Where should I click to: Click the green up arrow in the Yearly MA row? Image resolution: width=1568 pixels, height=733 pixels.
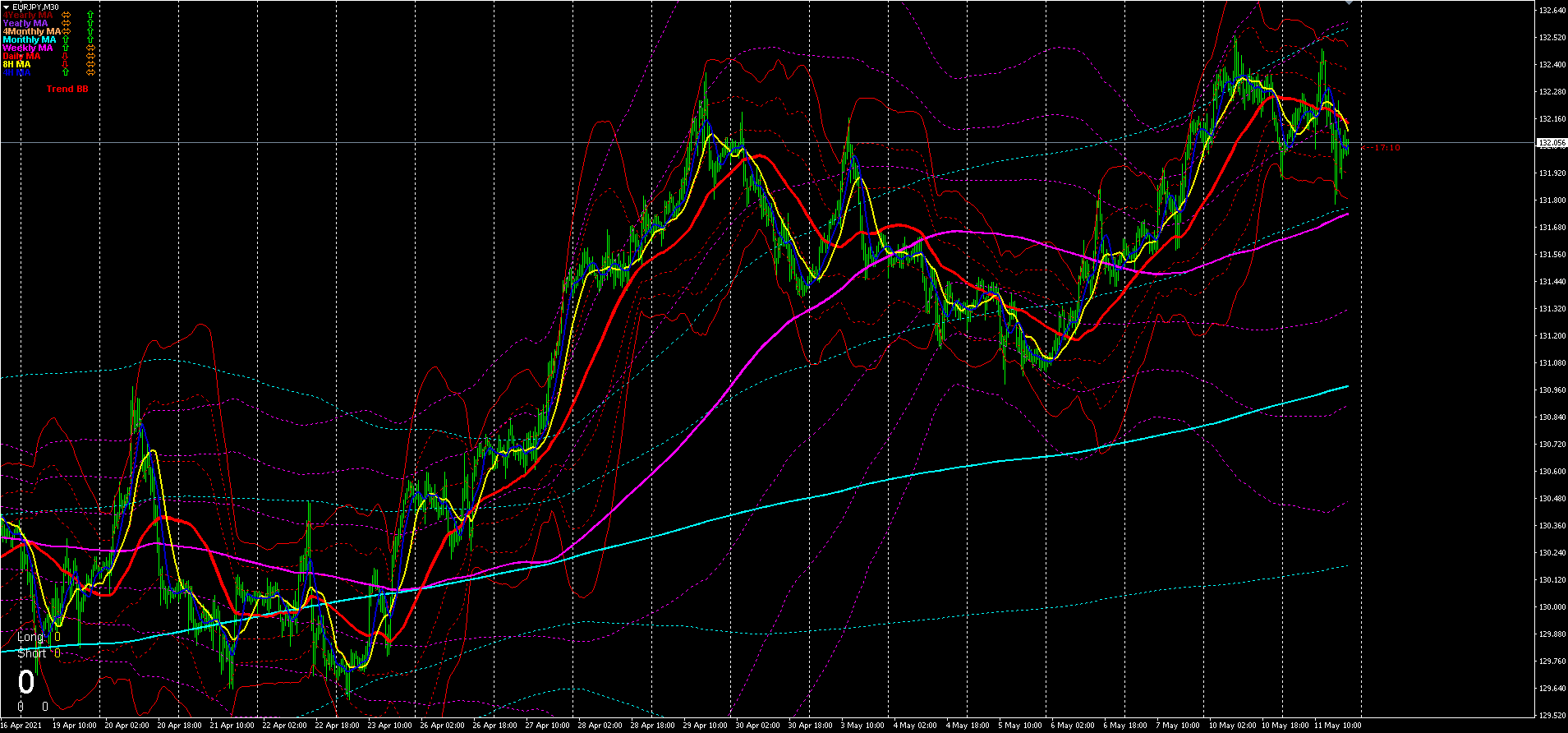[90, 23]
